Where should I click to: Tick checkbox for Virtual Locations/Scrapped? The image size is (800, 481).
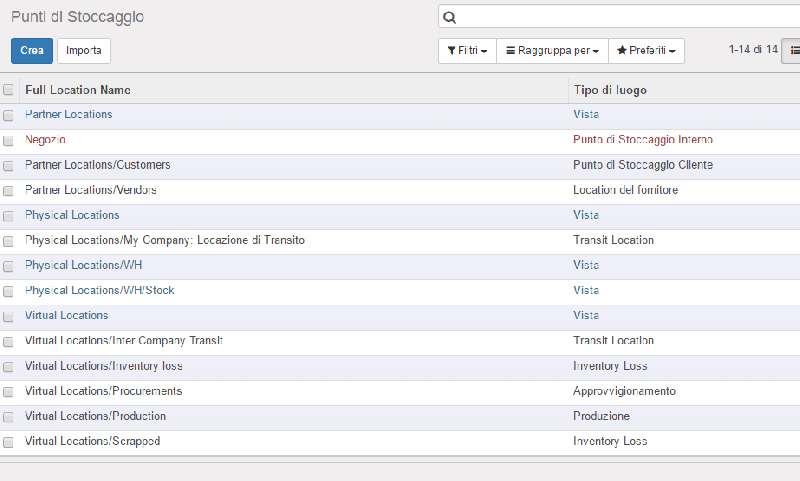click(x=8, y=442)
